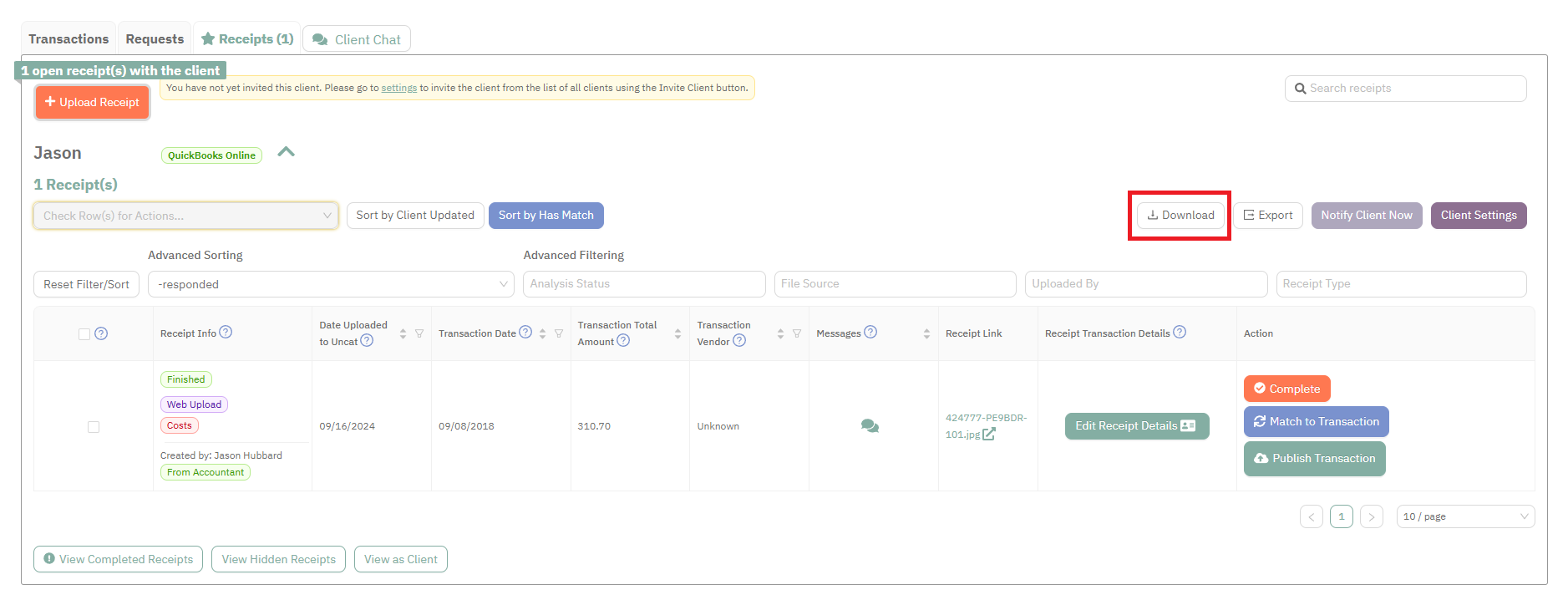The width and height of the screenshot is (1568, 595).
Task: Open the Analysis Status filter dropdown
Action: pos(644,284)
